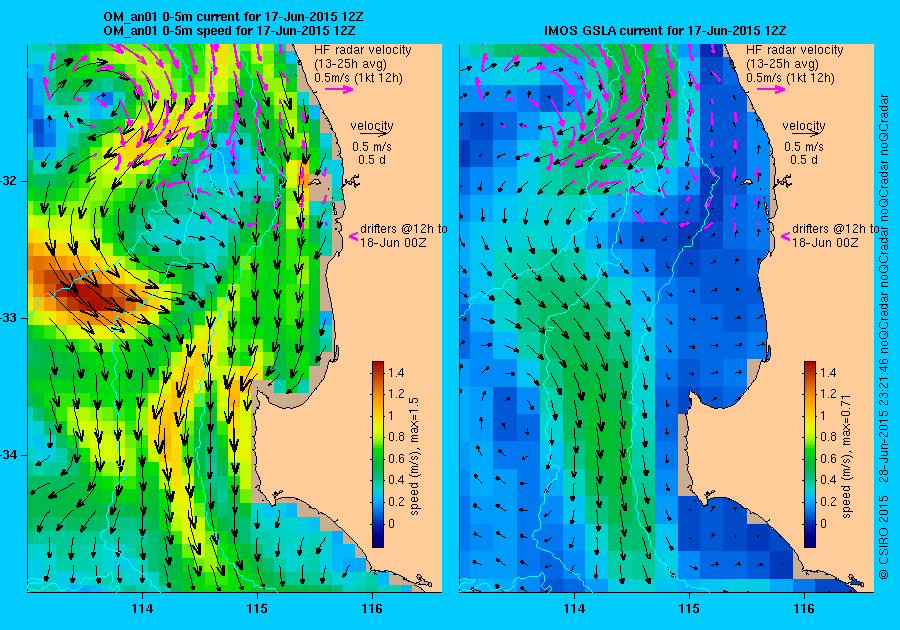Image resolution: width=900 pixels, height=630 pixels.
Task: Click the 'velocity' label on left map
Action: click(x=372, y=126)
